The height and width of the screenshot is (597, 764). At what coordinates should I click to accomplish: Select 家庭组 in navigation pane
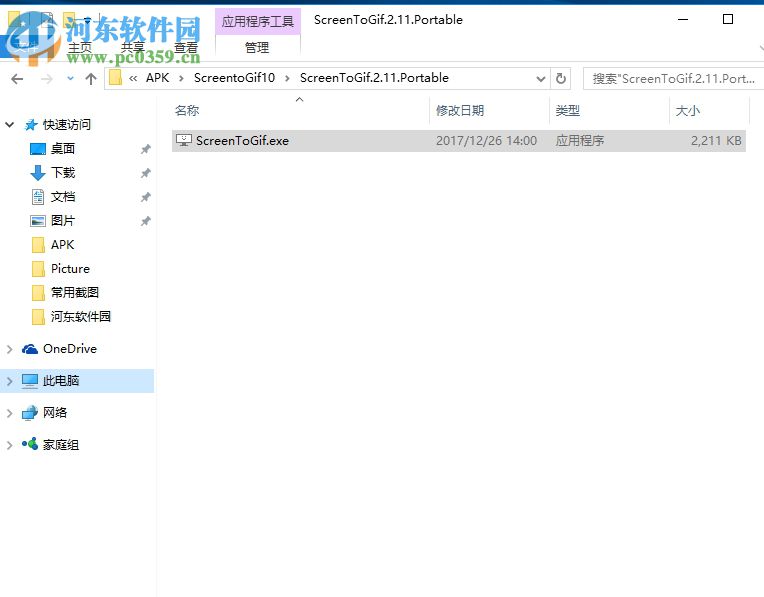coord(61,445)
